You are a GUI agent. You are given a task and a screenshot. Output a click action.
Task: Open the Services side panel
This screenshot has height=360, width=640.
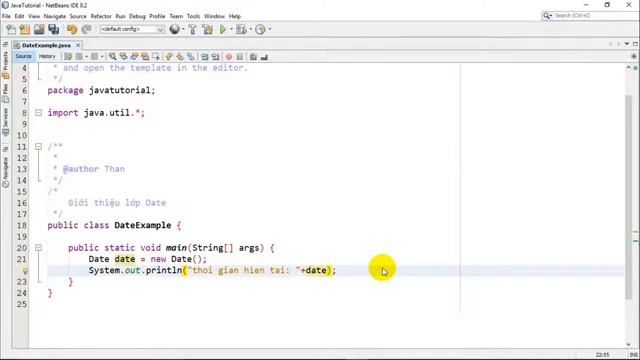(x=5, y=121)
